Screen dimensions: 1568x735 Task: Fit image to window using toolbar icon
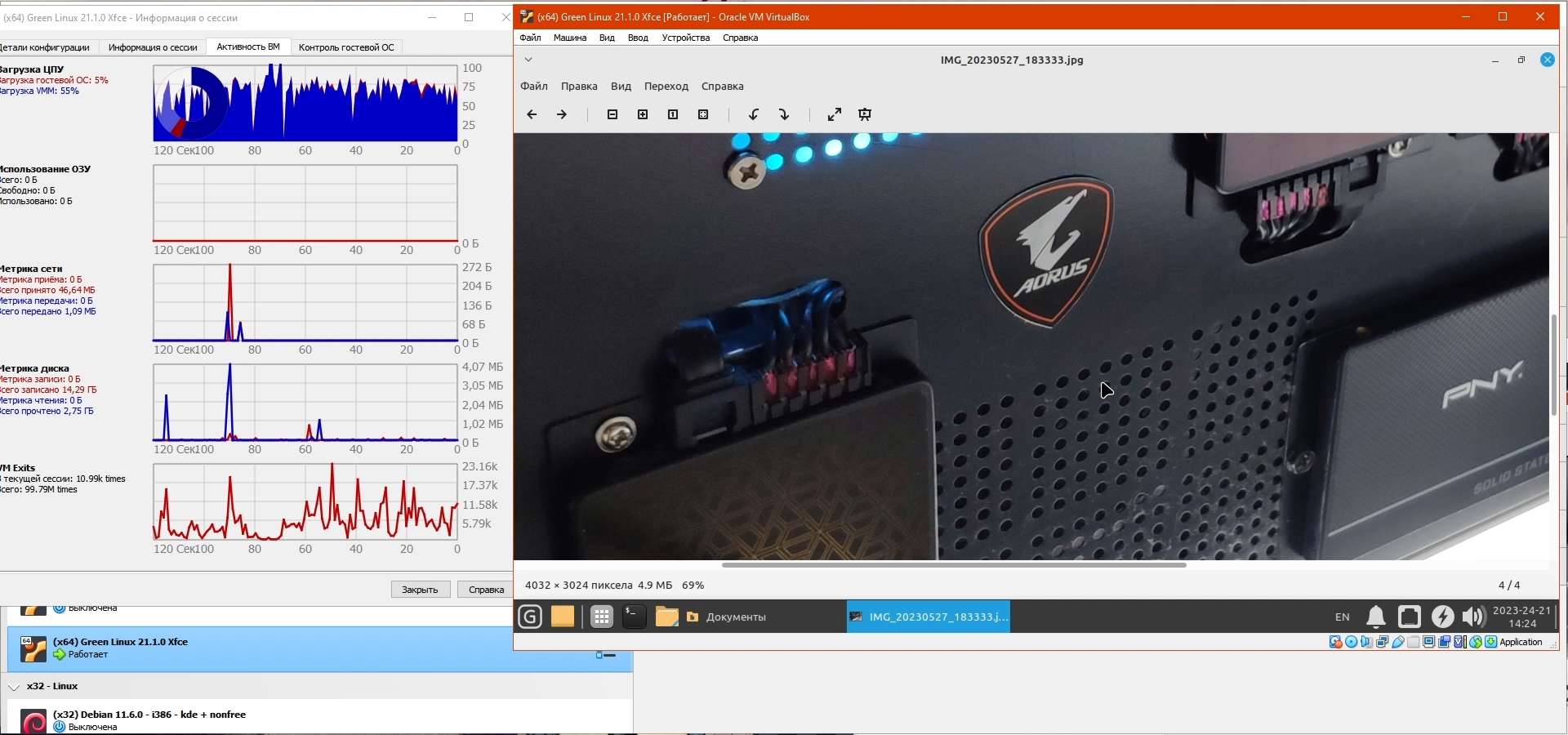tap(703, 115)
